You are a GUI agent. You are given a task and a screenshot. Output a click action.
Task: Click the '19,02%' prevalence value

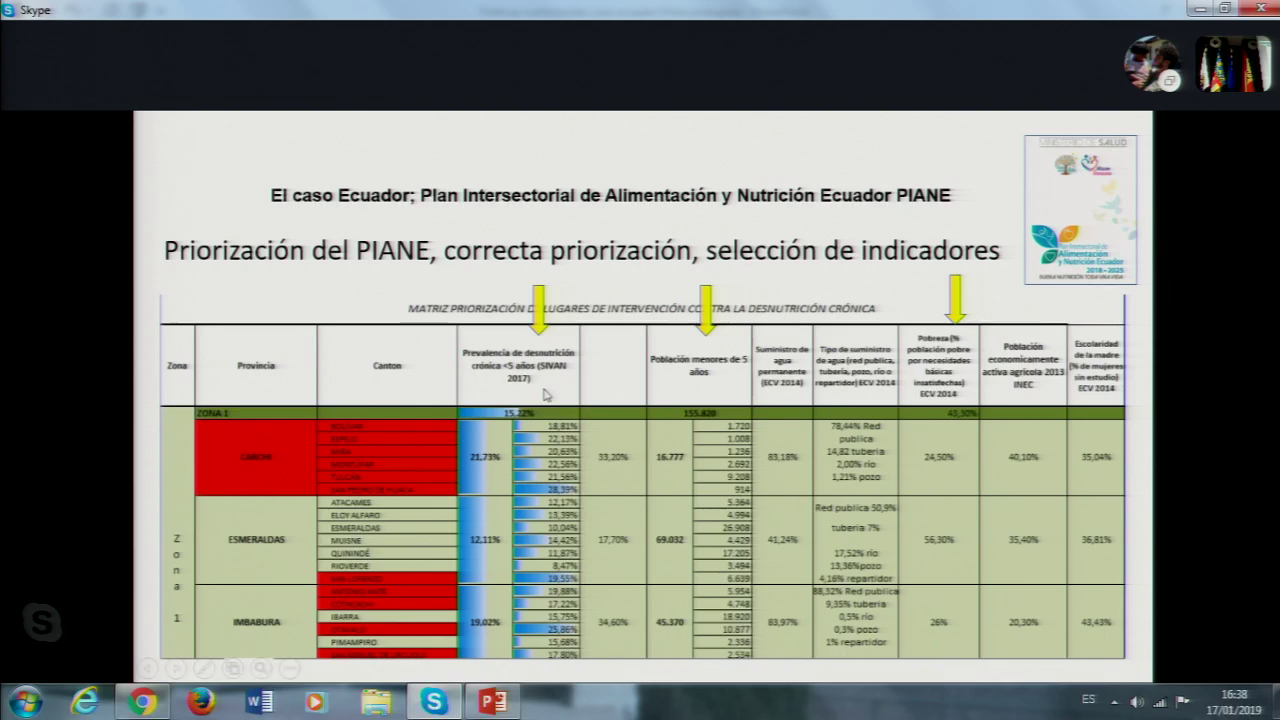pyautogui.click(x=485, y=622)
